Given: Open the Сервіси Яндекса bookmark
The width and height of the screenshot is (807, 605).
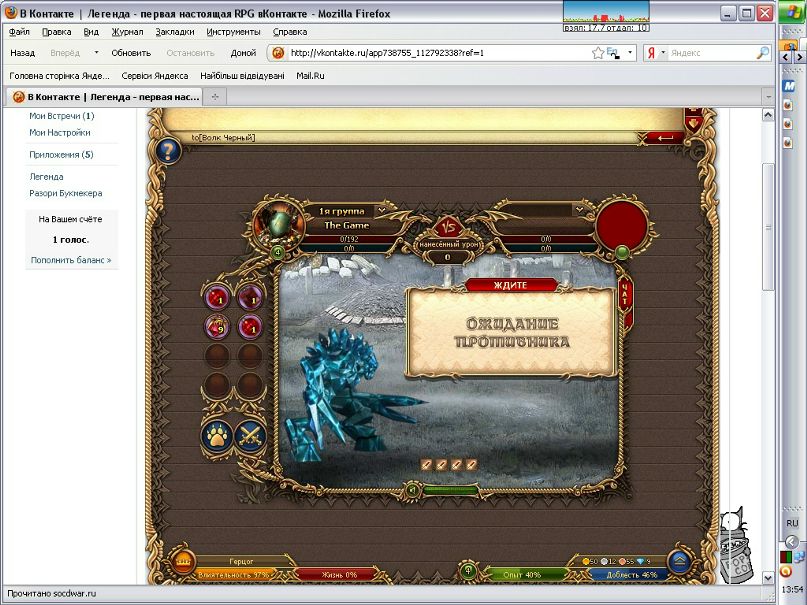Looking at the screenshot, I should click(x=155, y=76).
